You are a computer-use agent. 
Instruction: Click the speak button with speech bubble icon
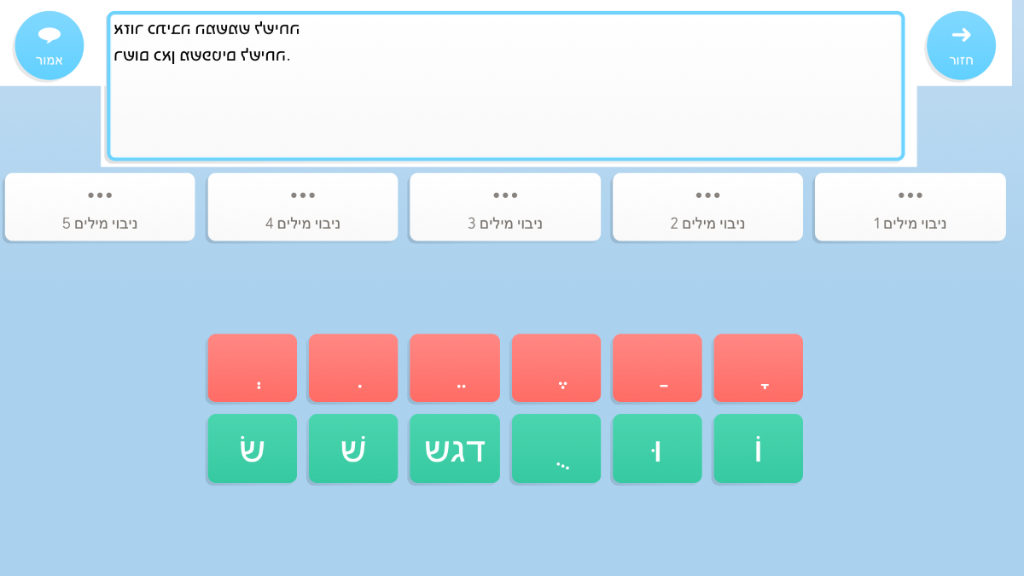[49, 46]
